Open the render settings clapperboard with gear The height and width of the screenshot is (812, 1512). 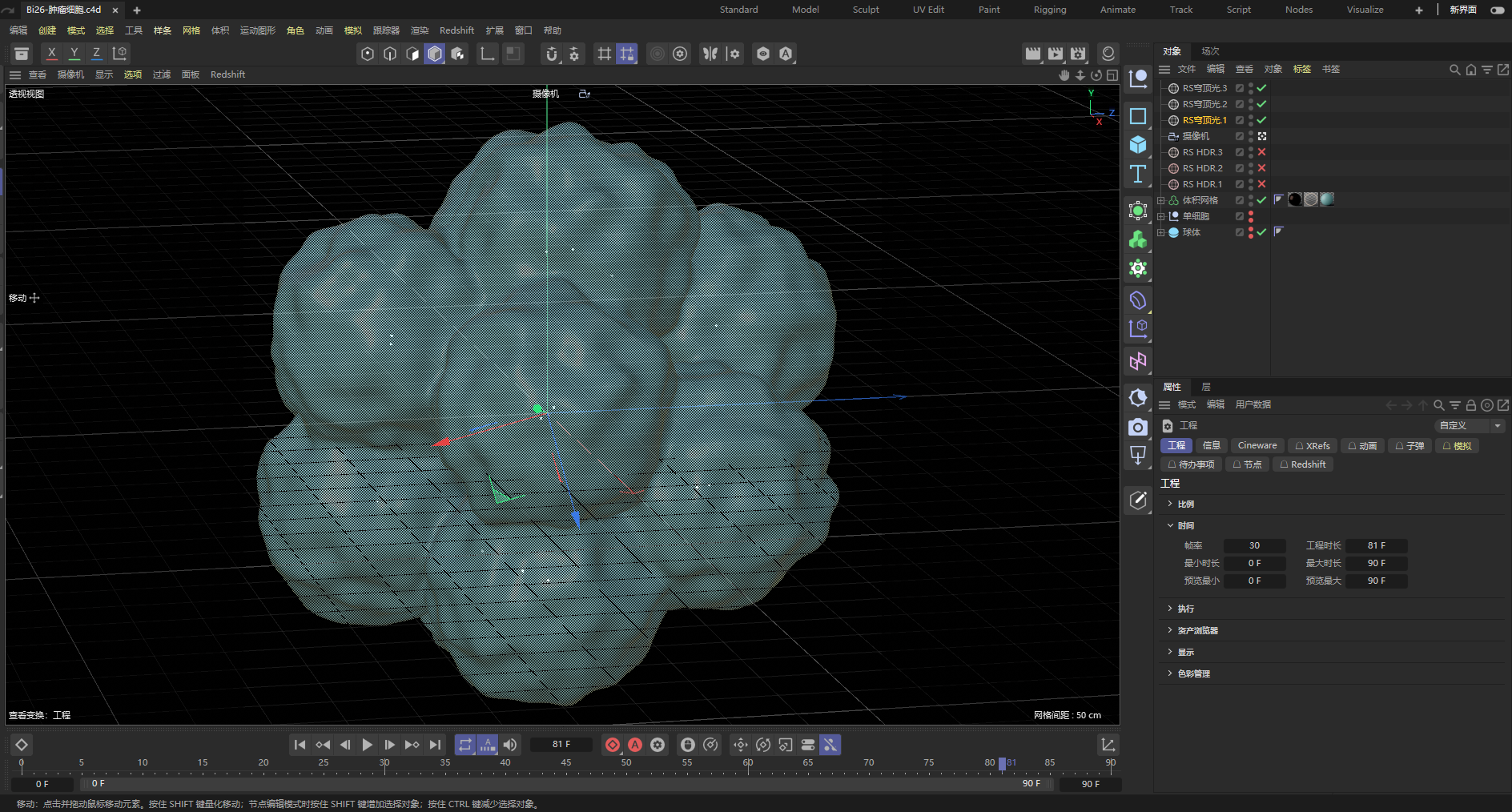click(x=1078, y=54)
